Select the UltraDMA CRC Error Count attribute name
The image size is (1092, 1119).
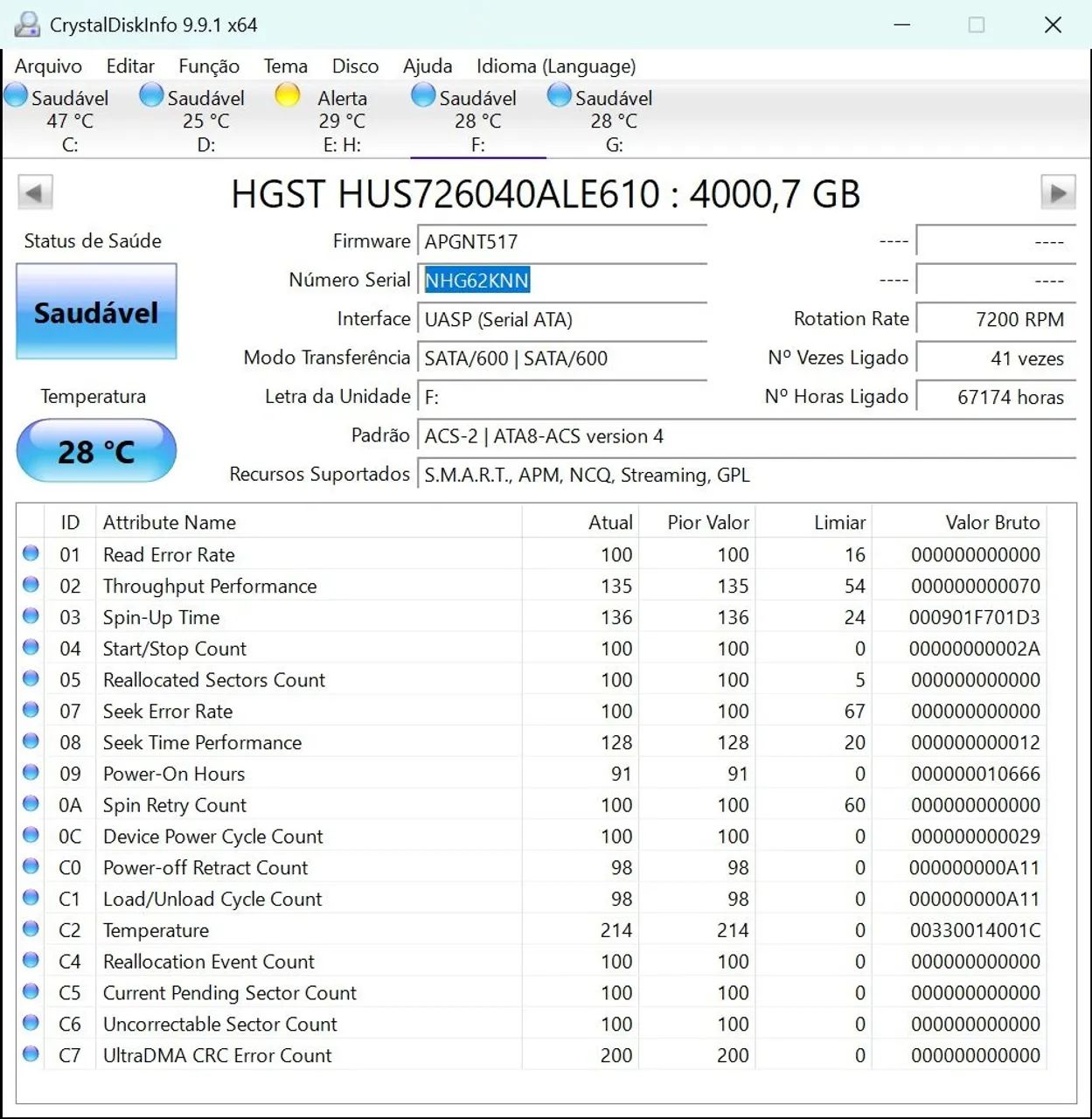[x=218, y=1055]
